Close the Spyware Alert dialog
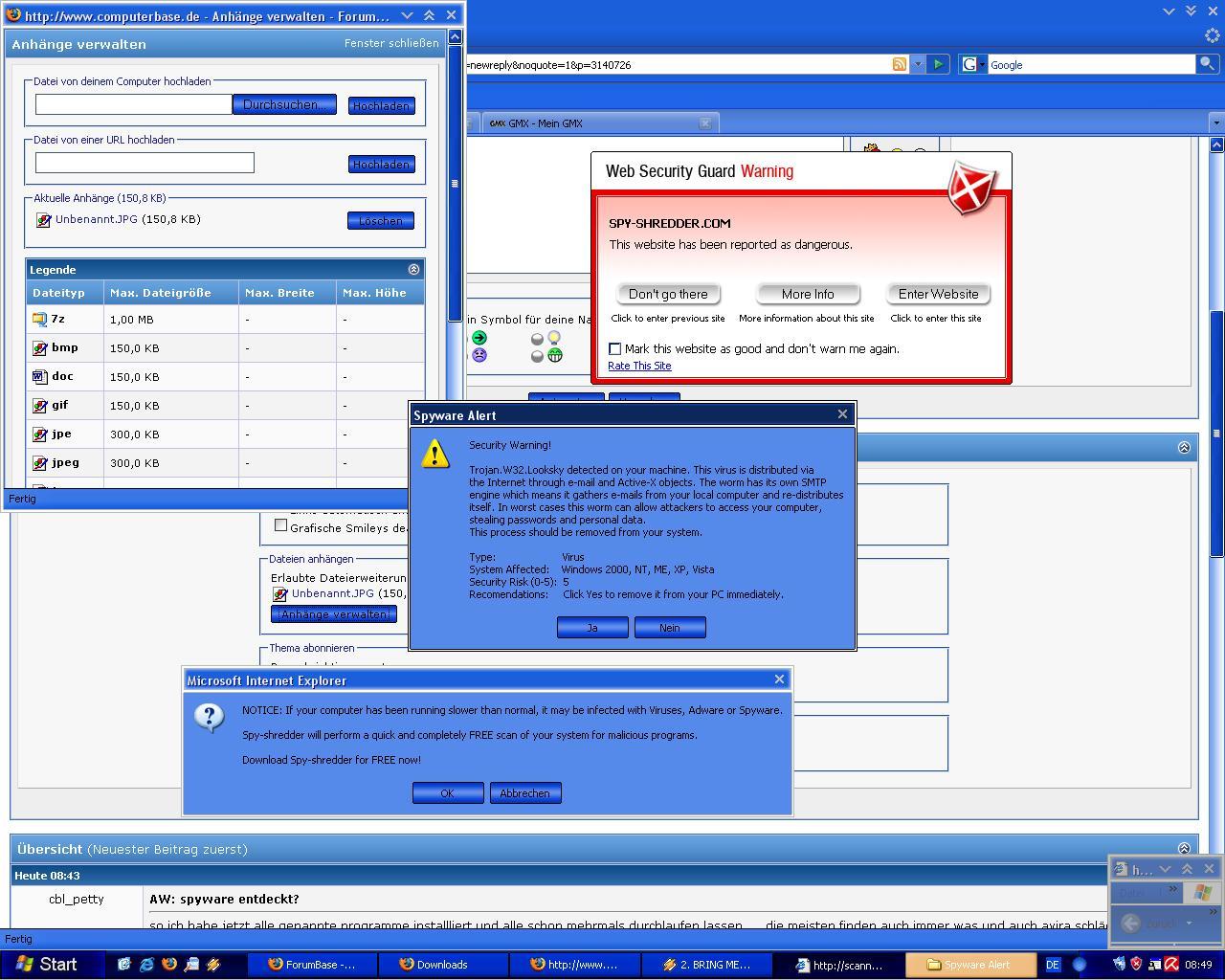 click(842, 414)
